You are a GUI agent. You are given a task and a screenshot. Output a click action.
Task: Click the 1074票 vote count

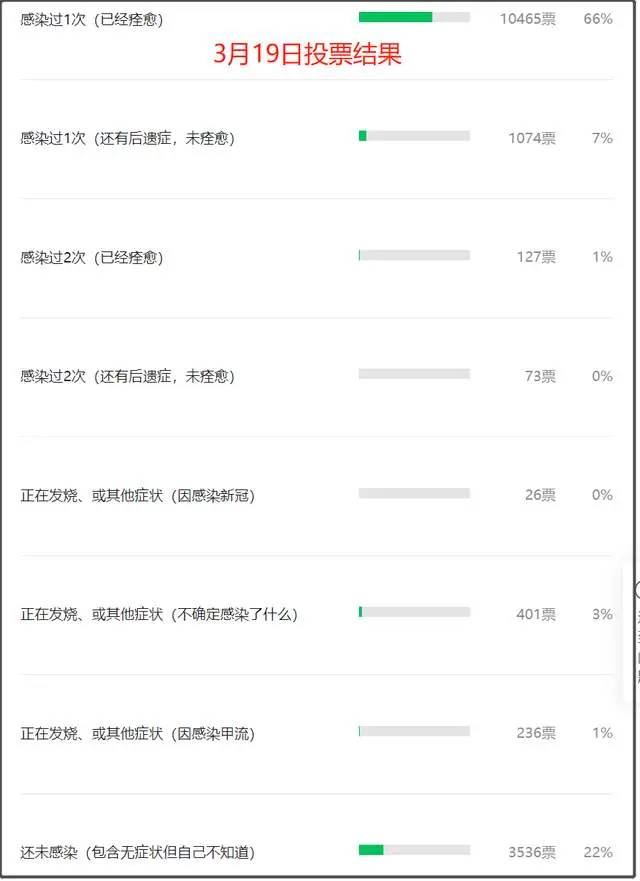tap(532, 138)
